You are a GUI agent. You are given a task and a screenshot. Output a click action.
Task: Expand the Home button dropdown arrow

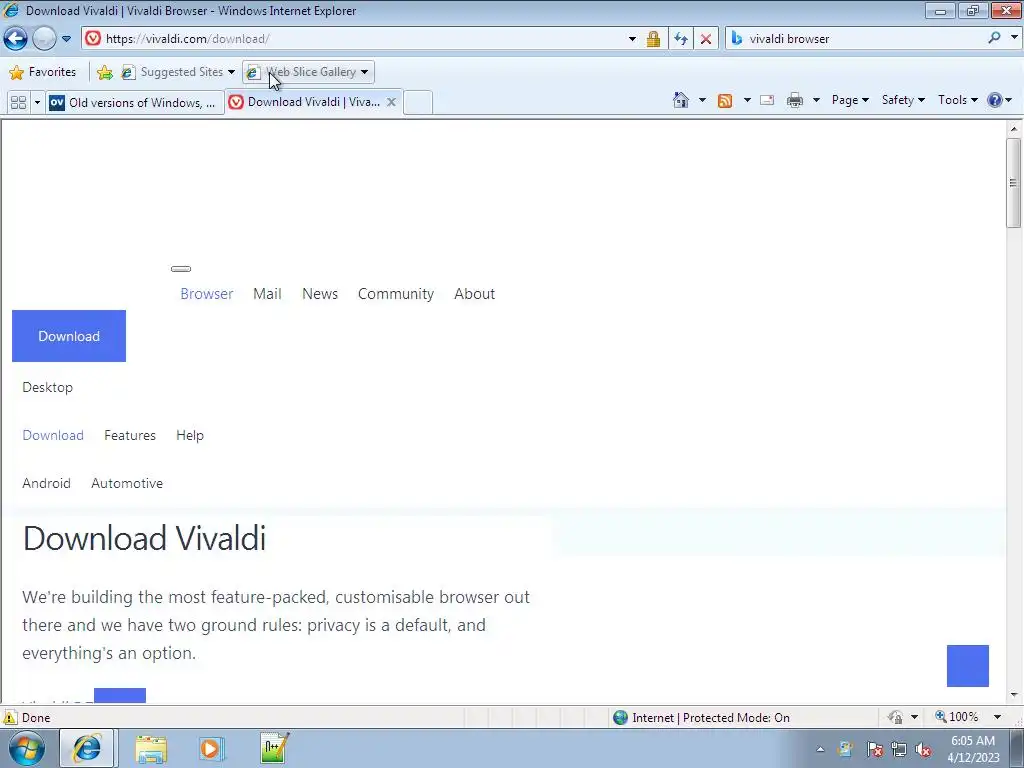tap(702, 100)
